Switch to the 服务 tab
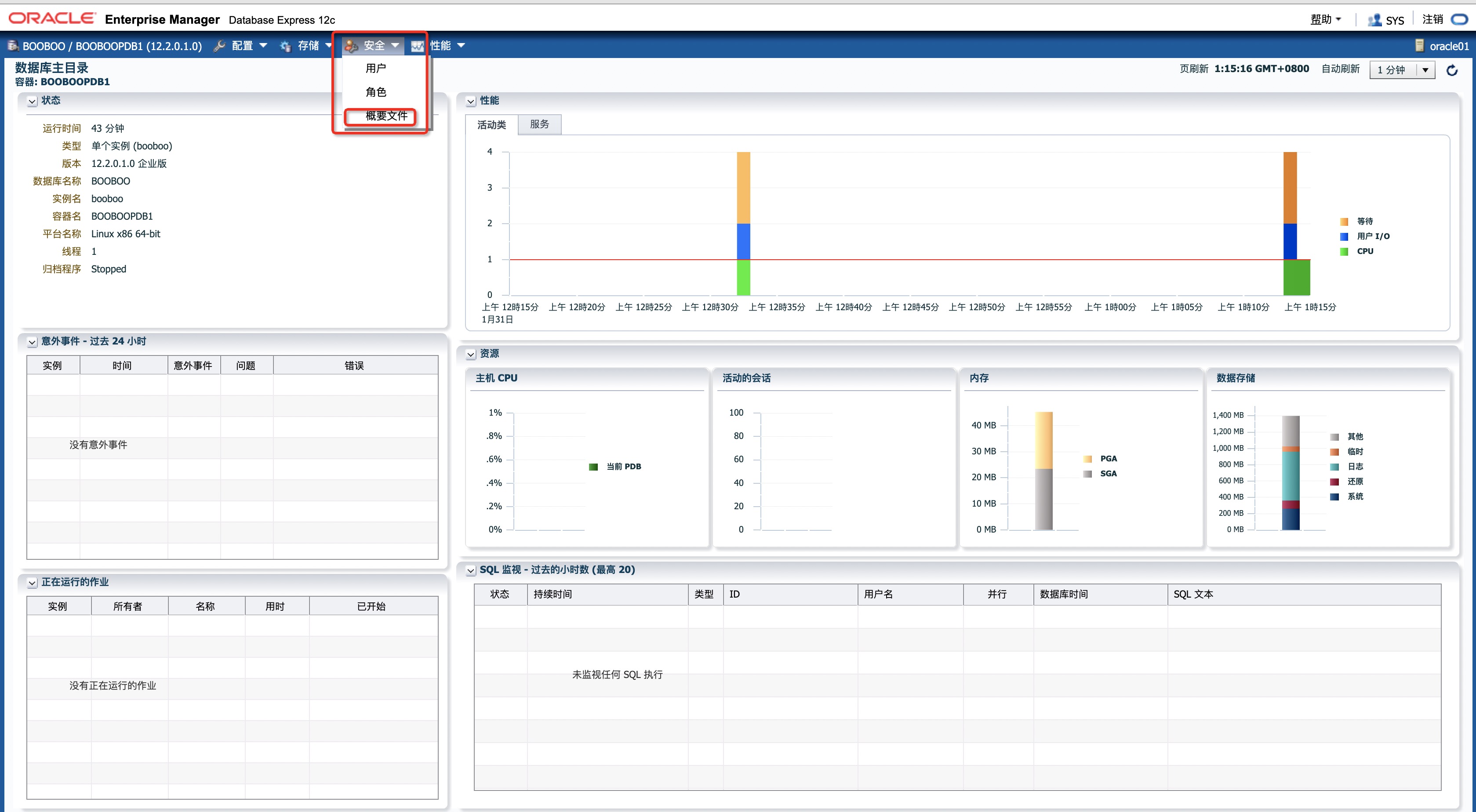1476x812 pixels. pyautogui.click(x=539, y=124)
